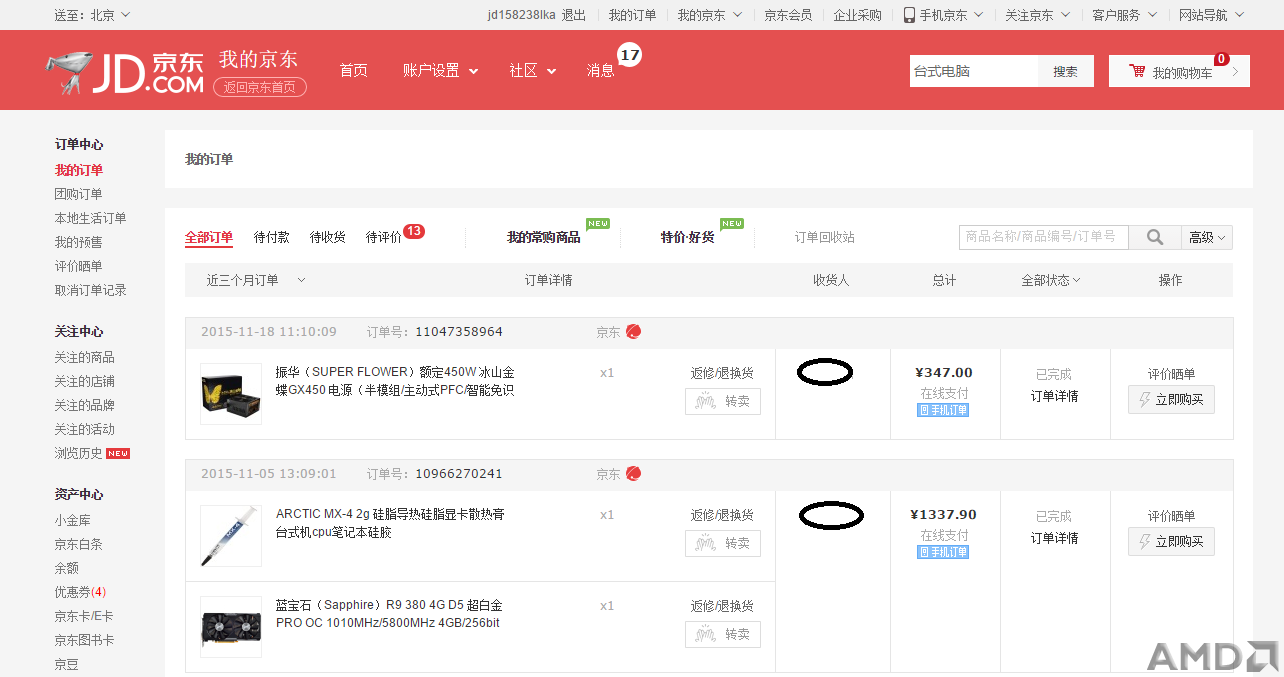Click 手机订单 tag on ¥1337.90 order
The width and height of the screenshot is (1284, 677).
coord(943,552)
